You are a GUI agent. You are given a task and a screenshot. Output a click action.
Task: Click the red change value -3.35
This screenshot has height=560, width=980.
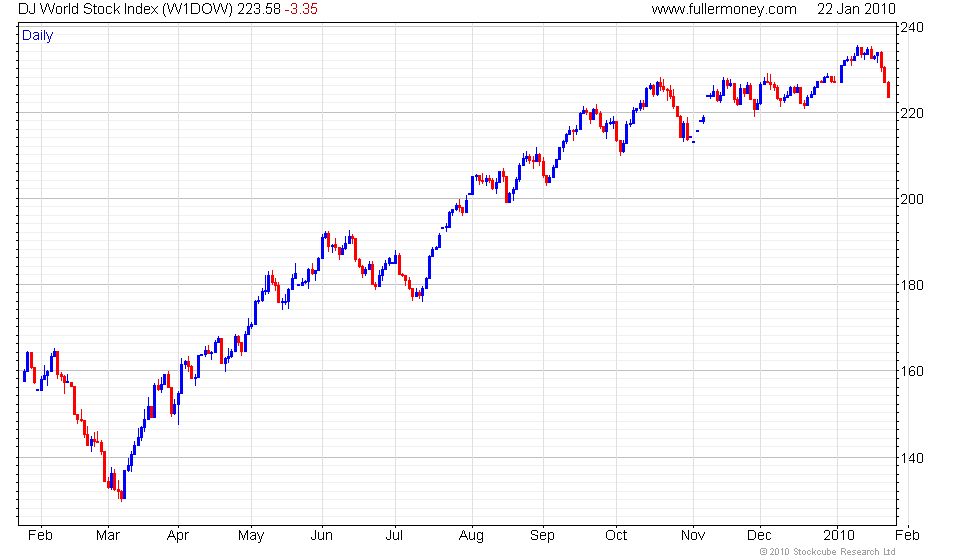[x=301, y=9]
